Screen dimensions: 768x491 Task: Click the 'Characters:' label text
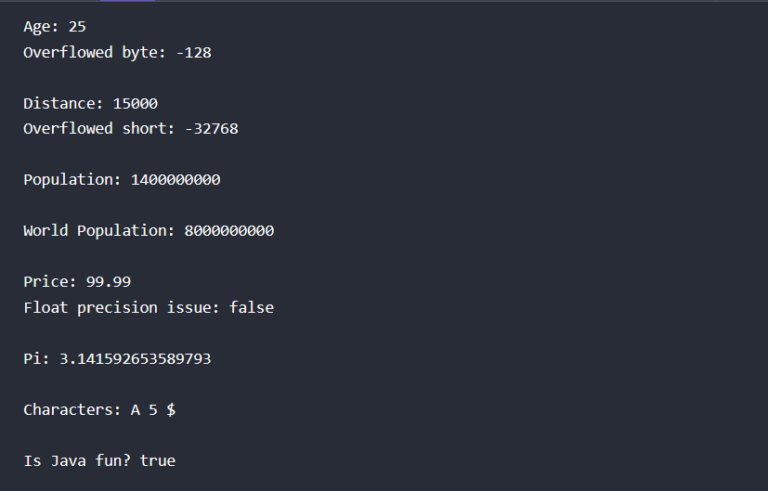click(x=68, y=410)
